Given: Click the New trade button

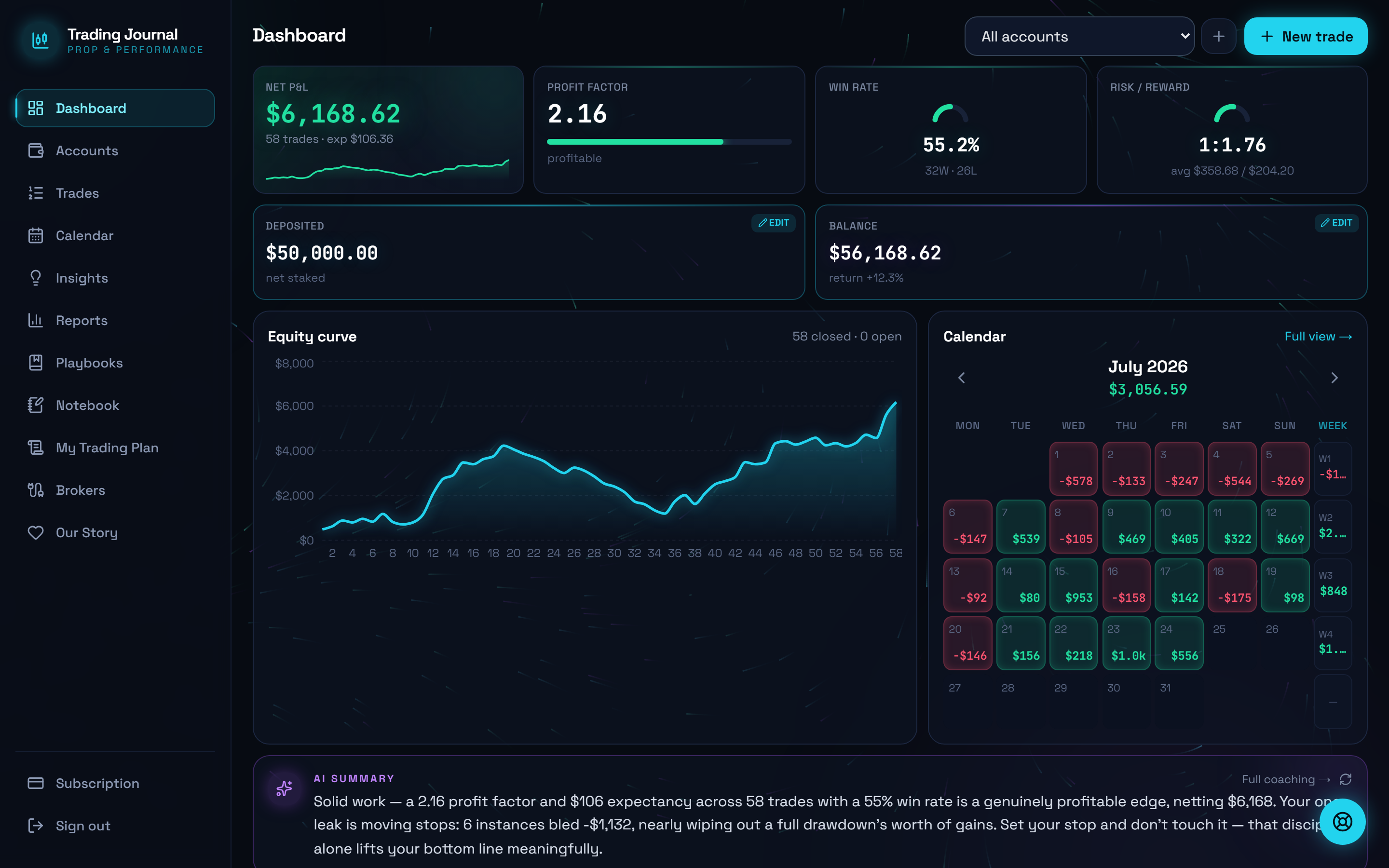Looking at the screenshot, I should click(1305, 37).
